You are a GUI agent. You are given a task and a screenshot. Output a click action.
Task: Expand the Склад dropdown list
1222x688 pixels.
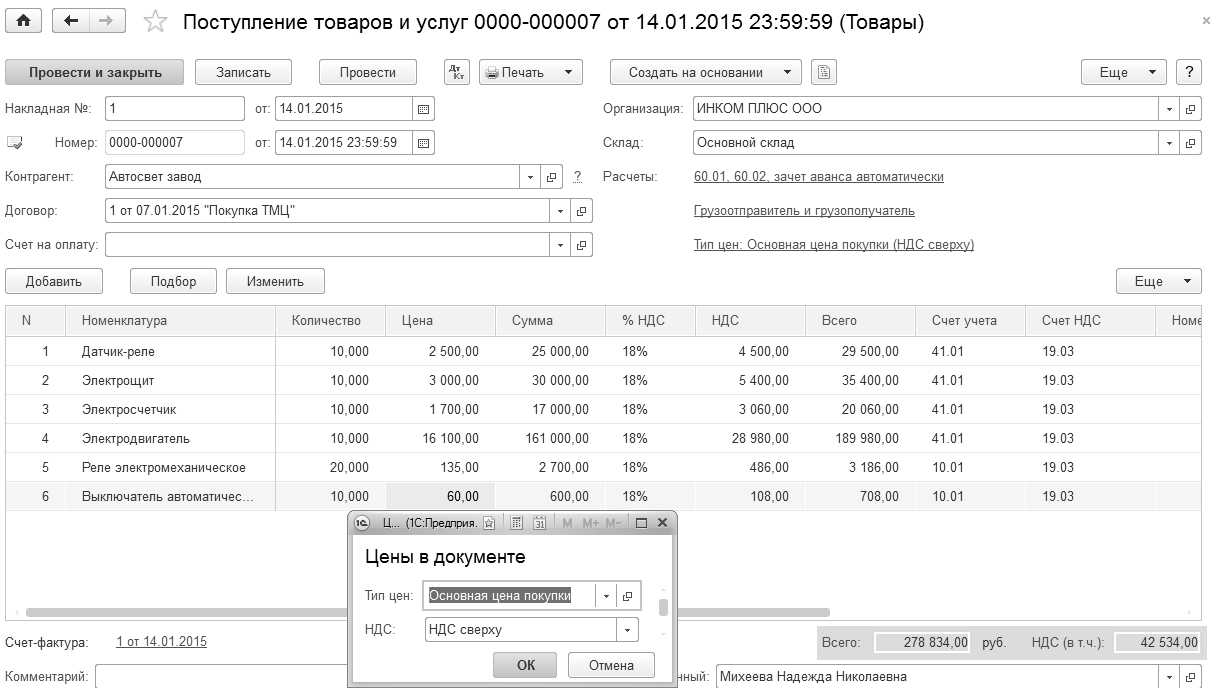tap(1170, 142)
